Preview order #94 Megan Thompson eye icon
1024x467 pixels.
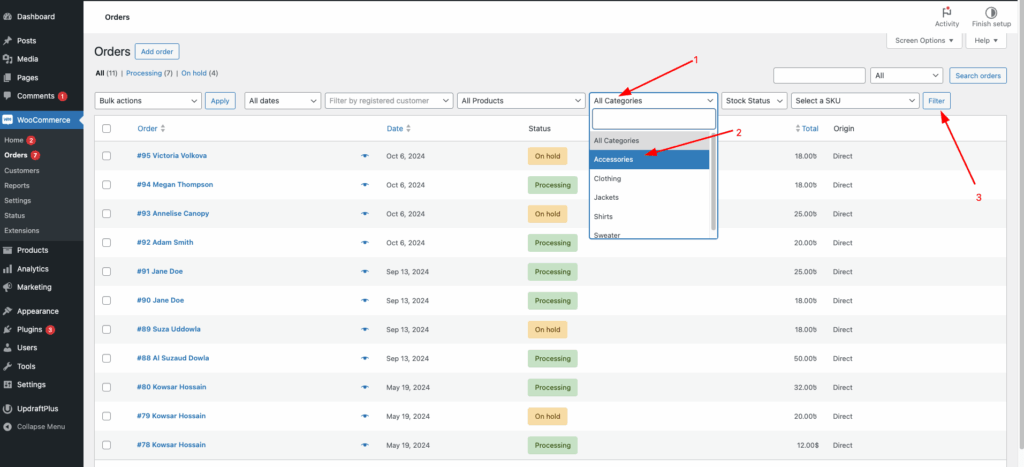[364, 185]
